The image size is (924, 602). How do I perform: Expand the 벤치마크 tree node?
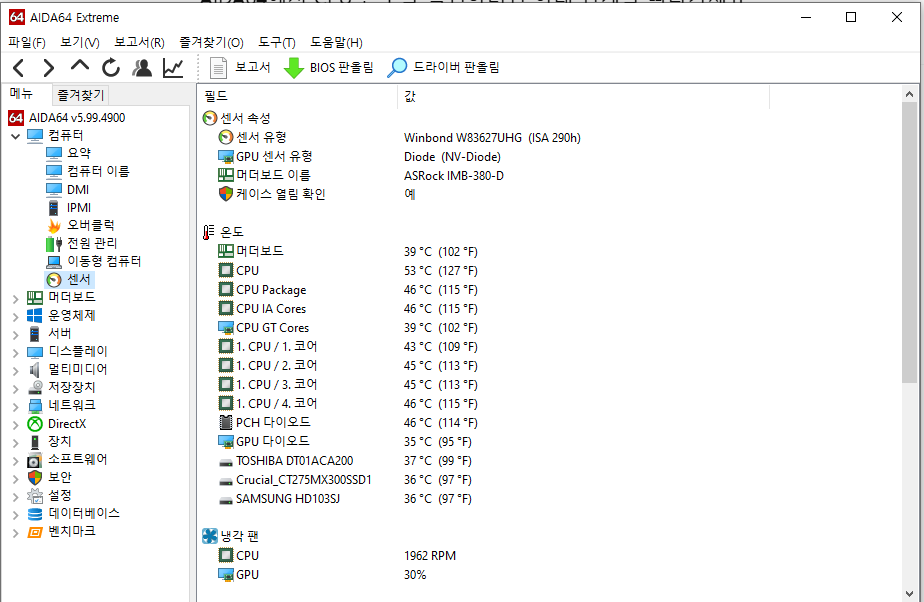[15, 533]
